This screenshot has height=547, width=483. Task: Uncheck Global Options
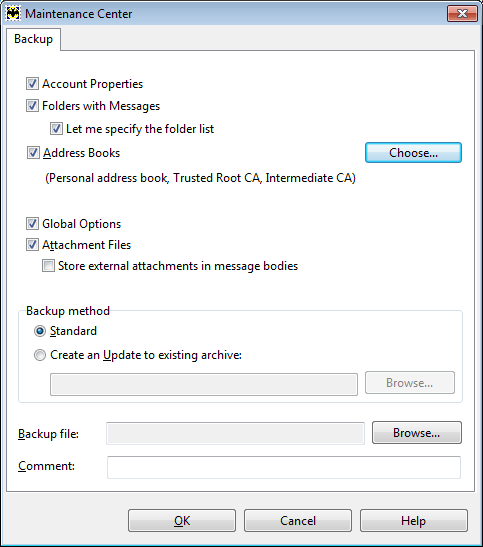pyautogui.click(x=32, y=224)
